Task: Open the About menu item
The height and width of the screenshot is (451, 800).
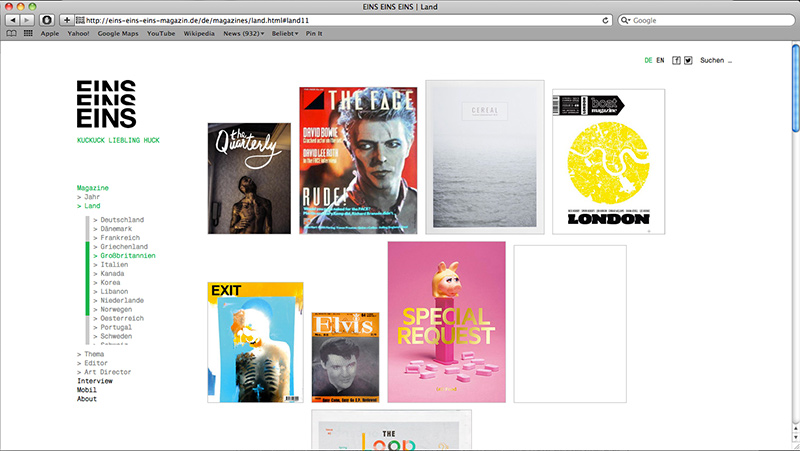Action: [87, 399]
